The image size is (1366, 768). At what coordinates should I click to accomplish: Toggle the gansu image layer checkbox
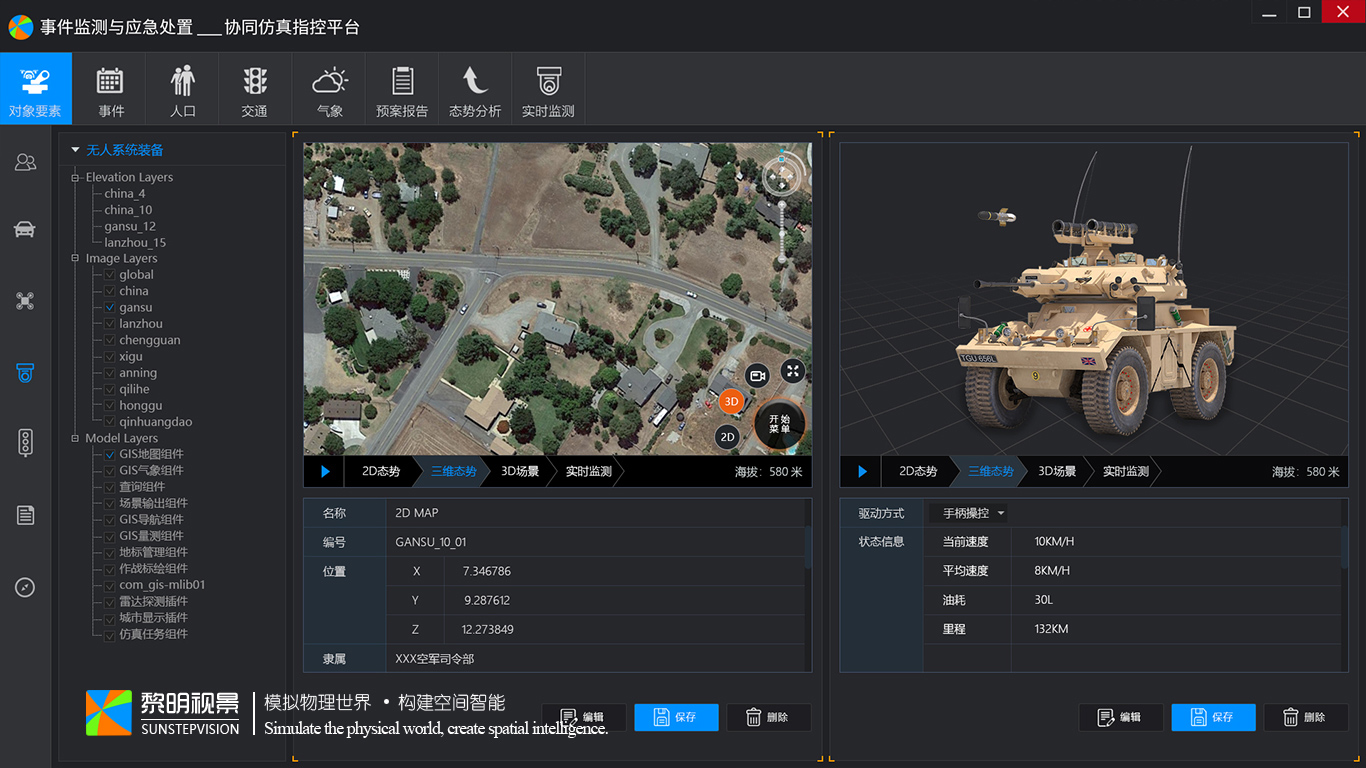110,308
